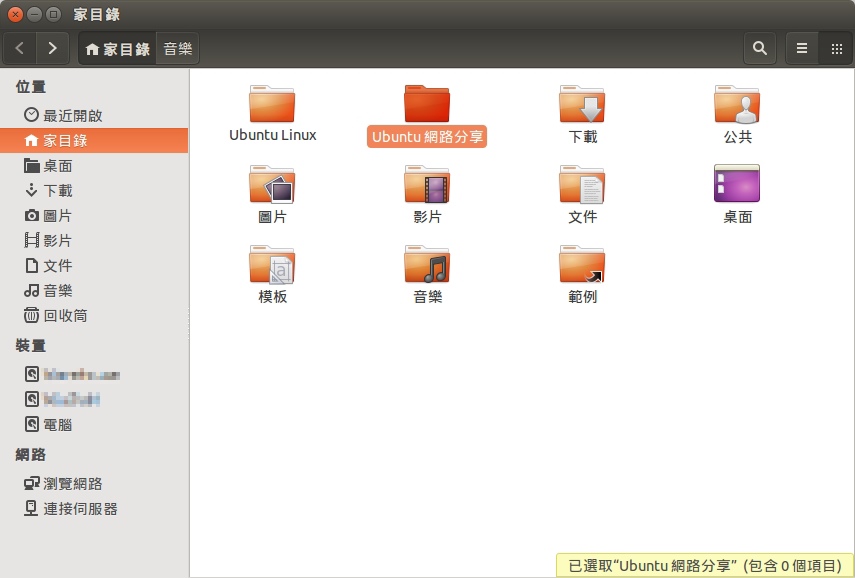Select the 下載 folder with arrow icon
Screen dimensions: 855x578
point(582,104)
